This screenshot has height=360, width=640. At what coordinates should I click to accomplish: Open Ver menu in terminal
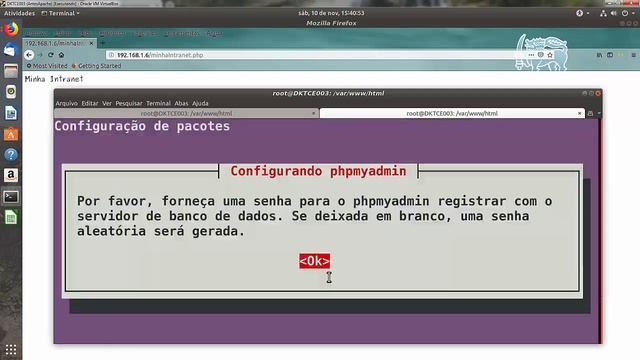(107, 103)
